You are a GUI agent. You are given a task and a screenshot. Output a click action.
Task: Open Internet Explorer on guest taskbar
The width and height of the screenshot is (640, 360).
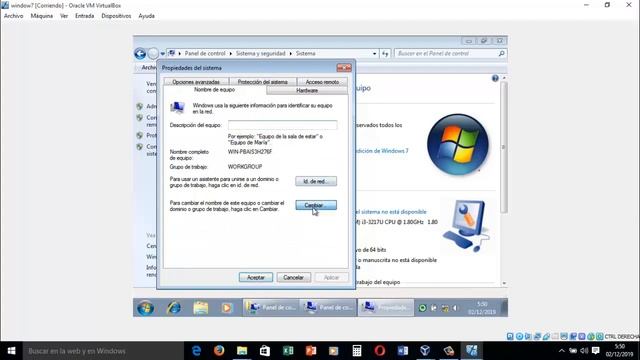tap(174, 308)
